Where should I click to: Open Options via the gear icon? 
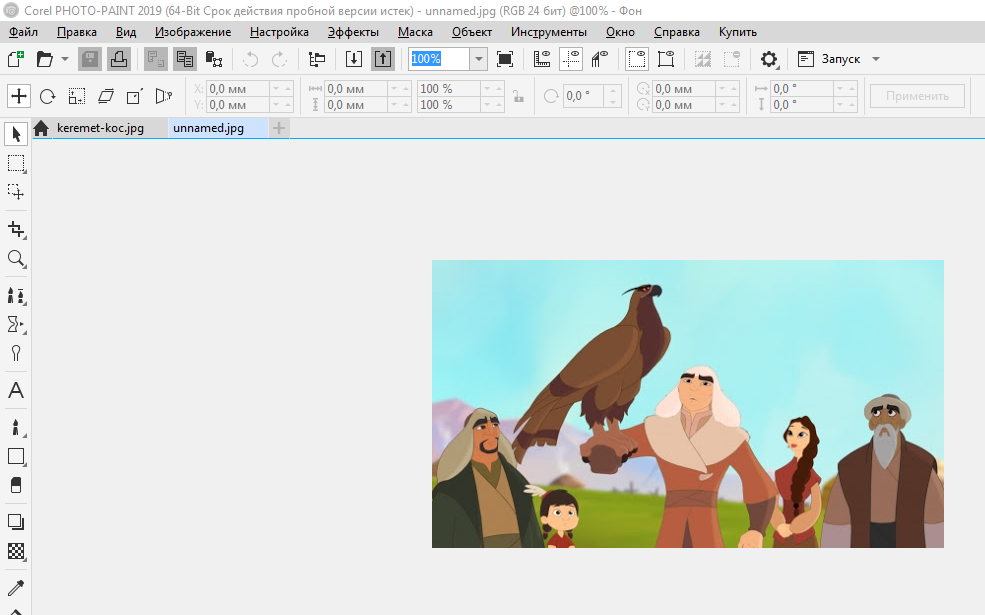tap(769, 59)
